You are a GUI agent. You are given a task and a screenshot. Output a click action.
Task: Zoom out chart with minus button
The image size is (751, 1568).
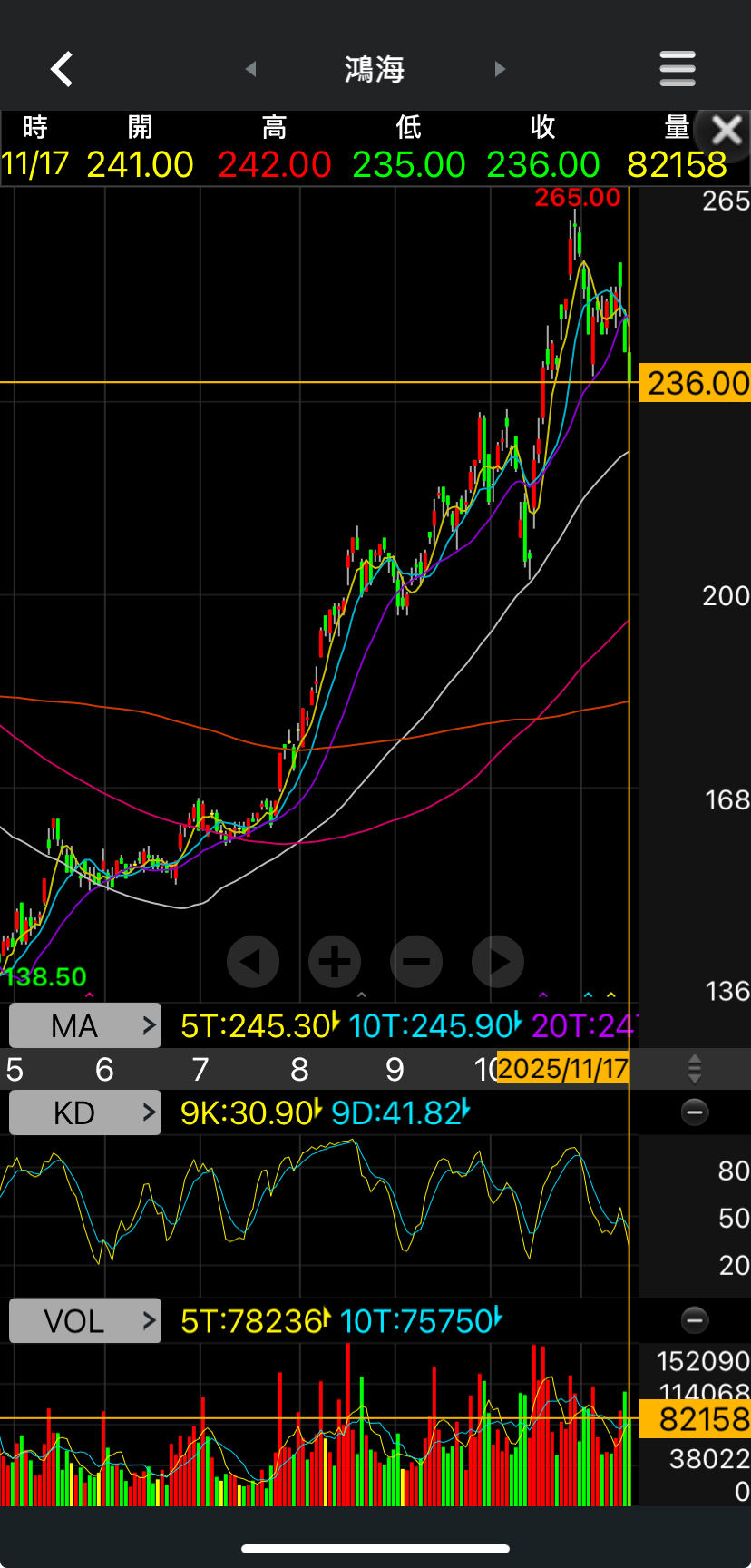coord(416,961)
